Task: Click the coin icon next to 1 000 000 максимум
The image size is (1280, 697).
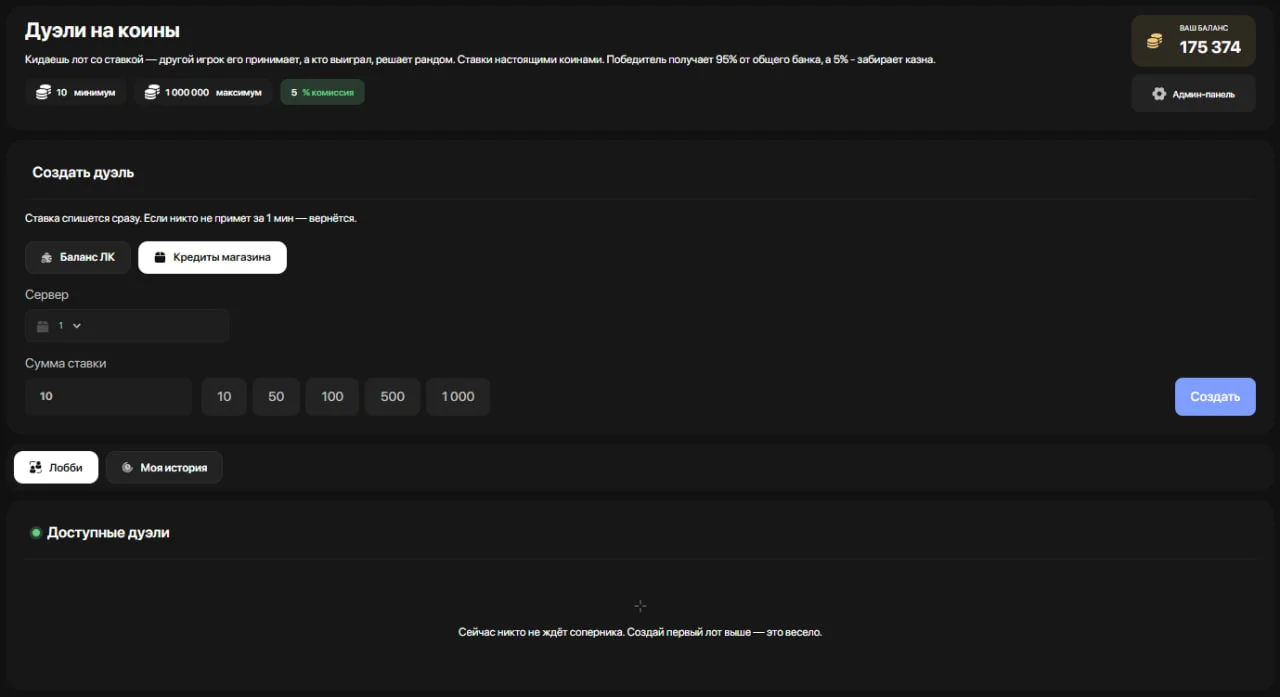Action: (152, 92)
